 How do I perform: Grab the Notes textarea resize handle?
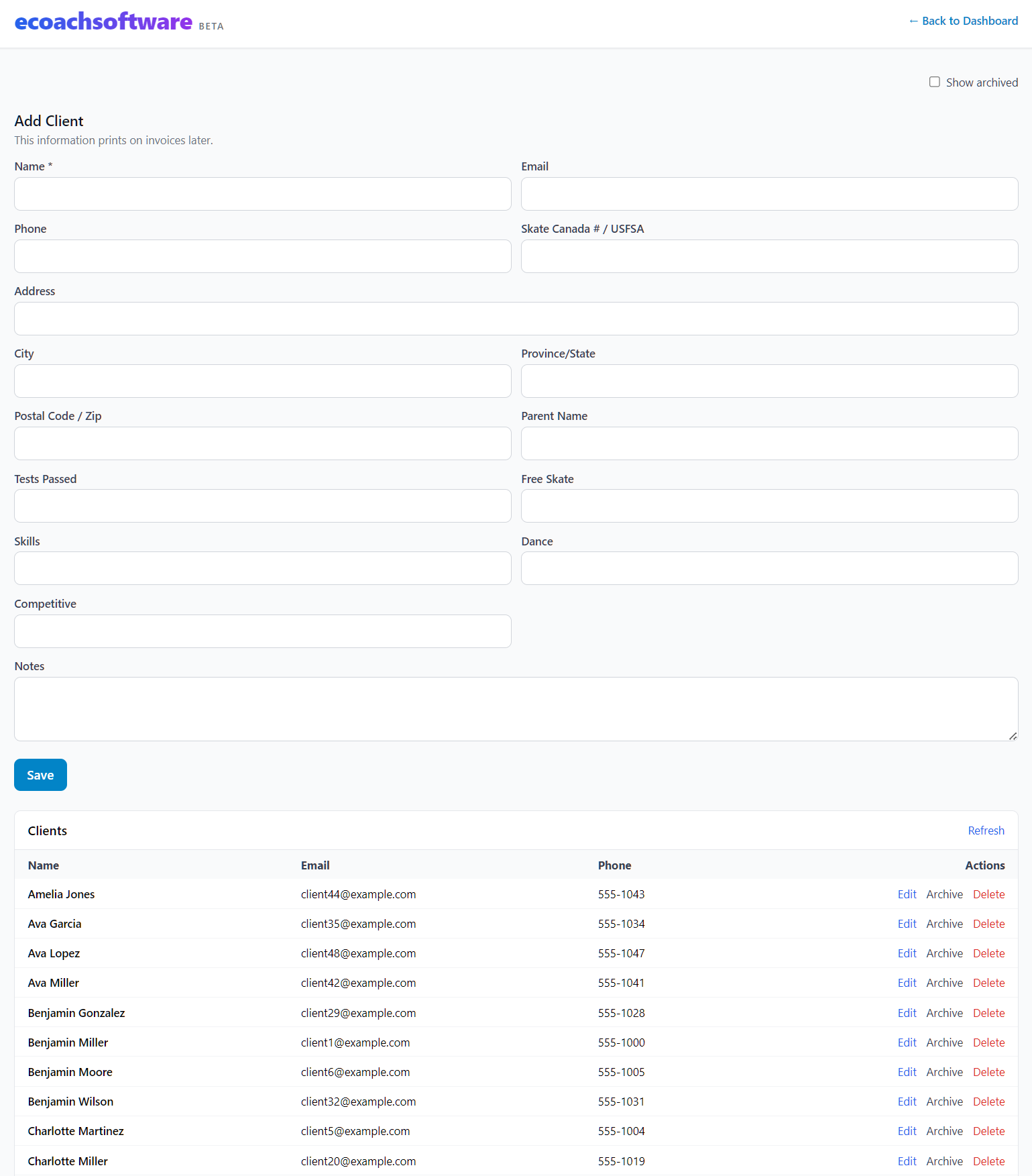click(1013, 736)
